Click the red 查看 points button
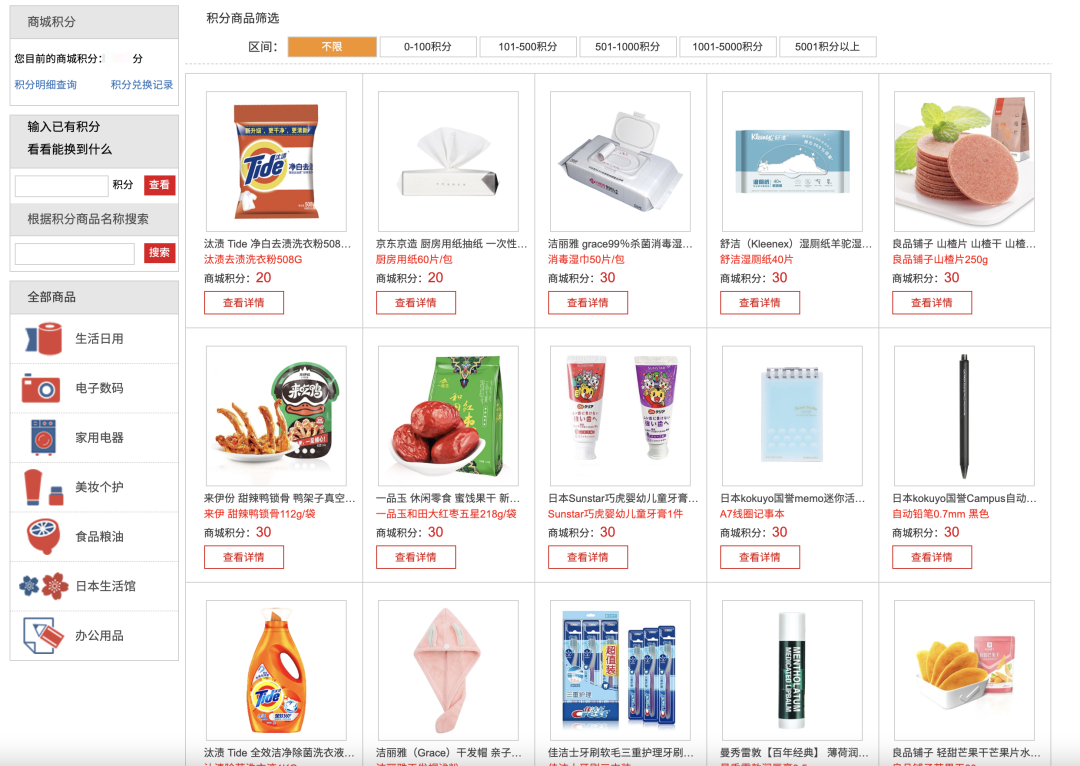Image resolution: width=1080 pixels, height=766 pixels. (159, 185)
